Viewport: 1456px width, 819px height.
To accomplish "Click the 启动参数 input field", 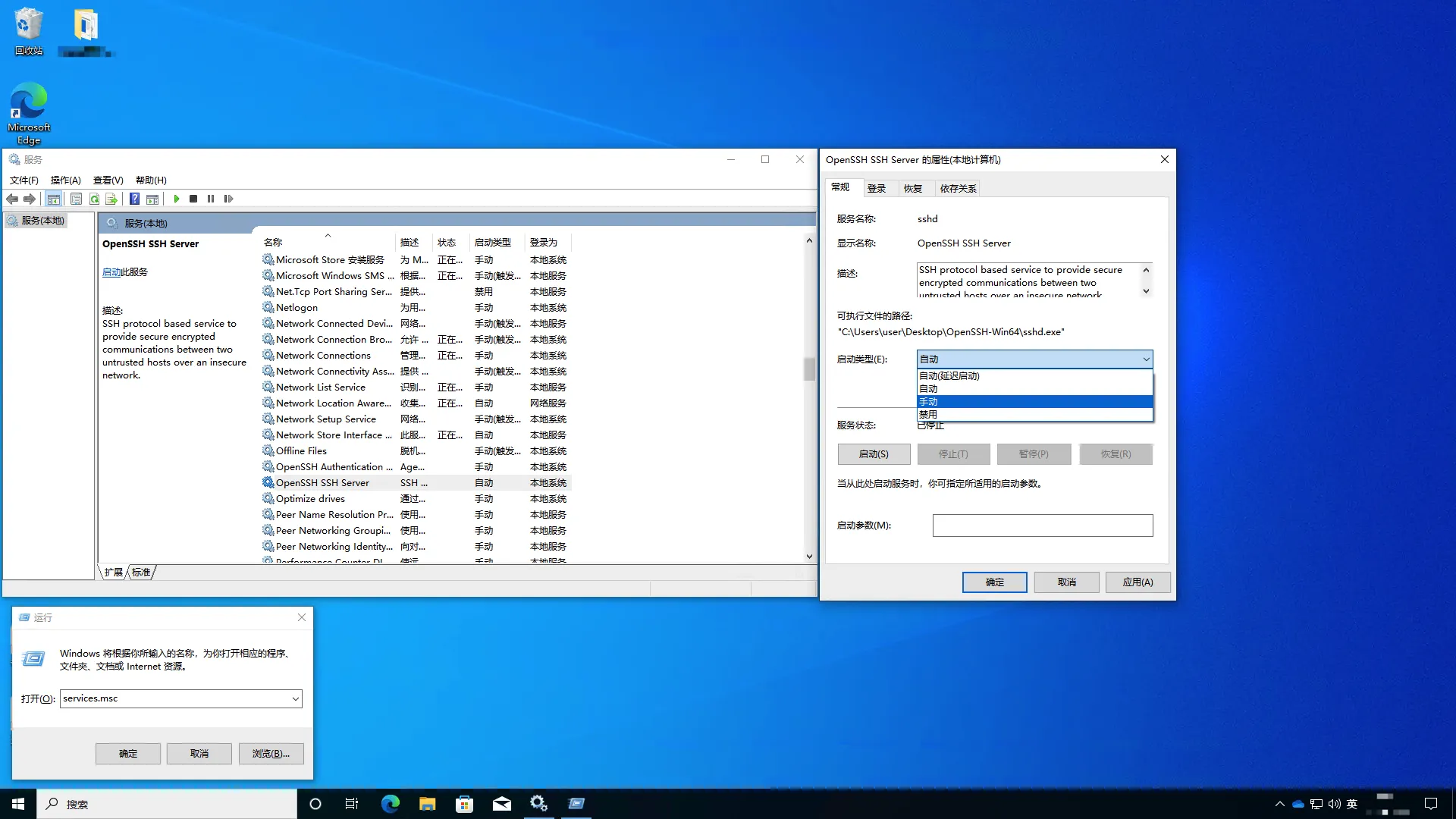I will tap(1042, 526).
